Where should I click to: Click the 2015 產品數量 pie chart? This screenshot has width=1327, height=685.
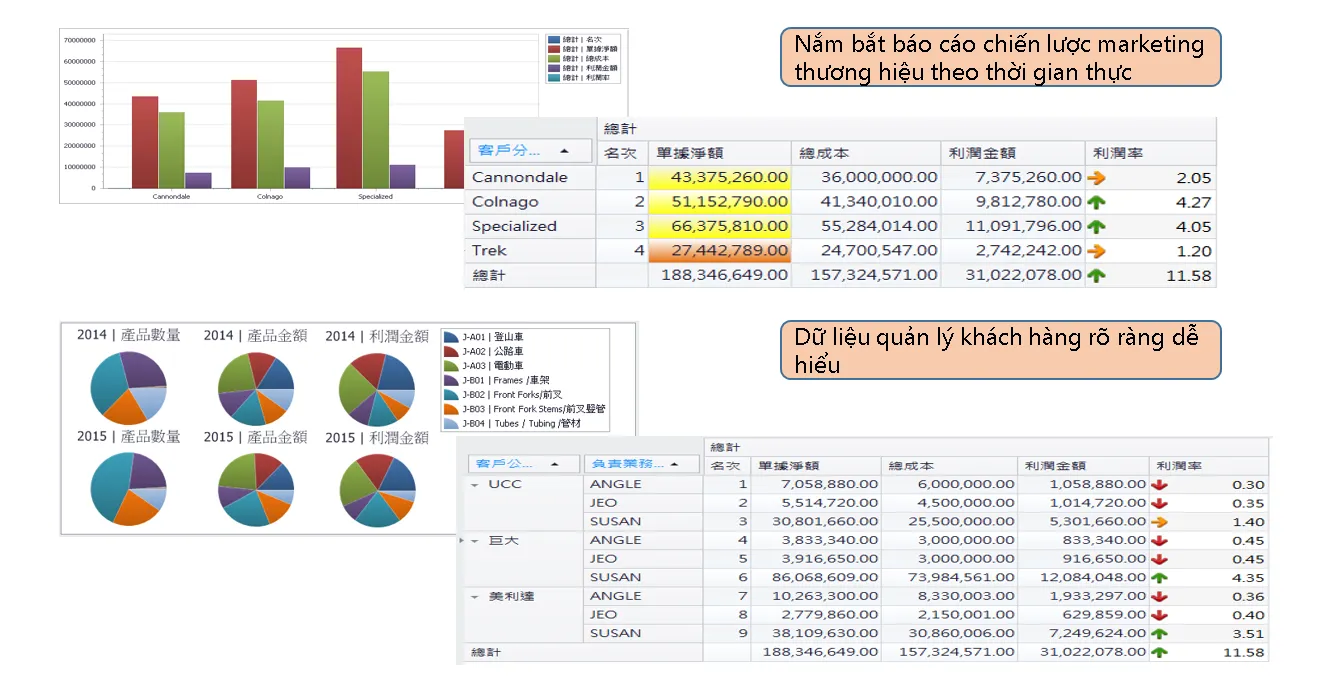(x=128, y=489)
